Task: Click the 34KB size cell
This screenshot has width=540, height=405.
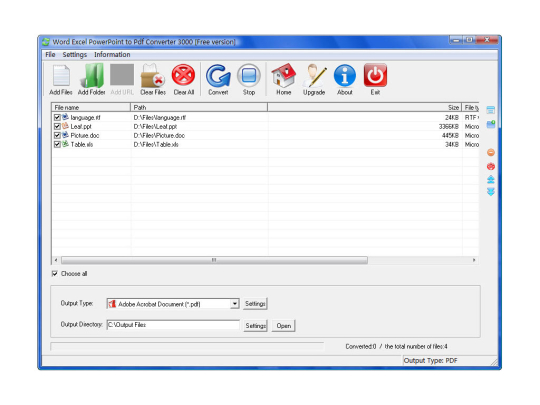Action: tap(452, 144)
